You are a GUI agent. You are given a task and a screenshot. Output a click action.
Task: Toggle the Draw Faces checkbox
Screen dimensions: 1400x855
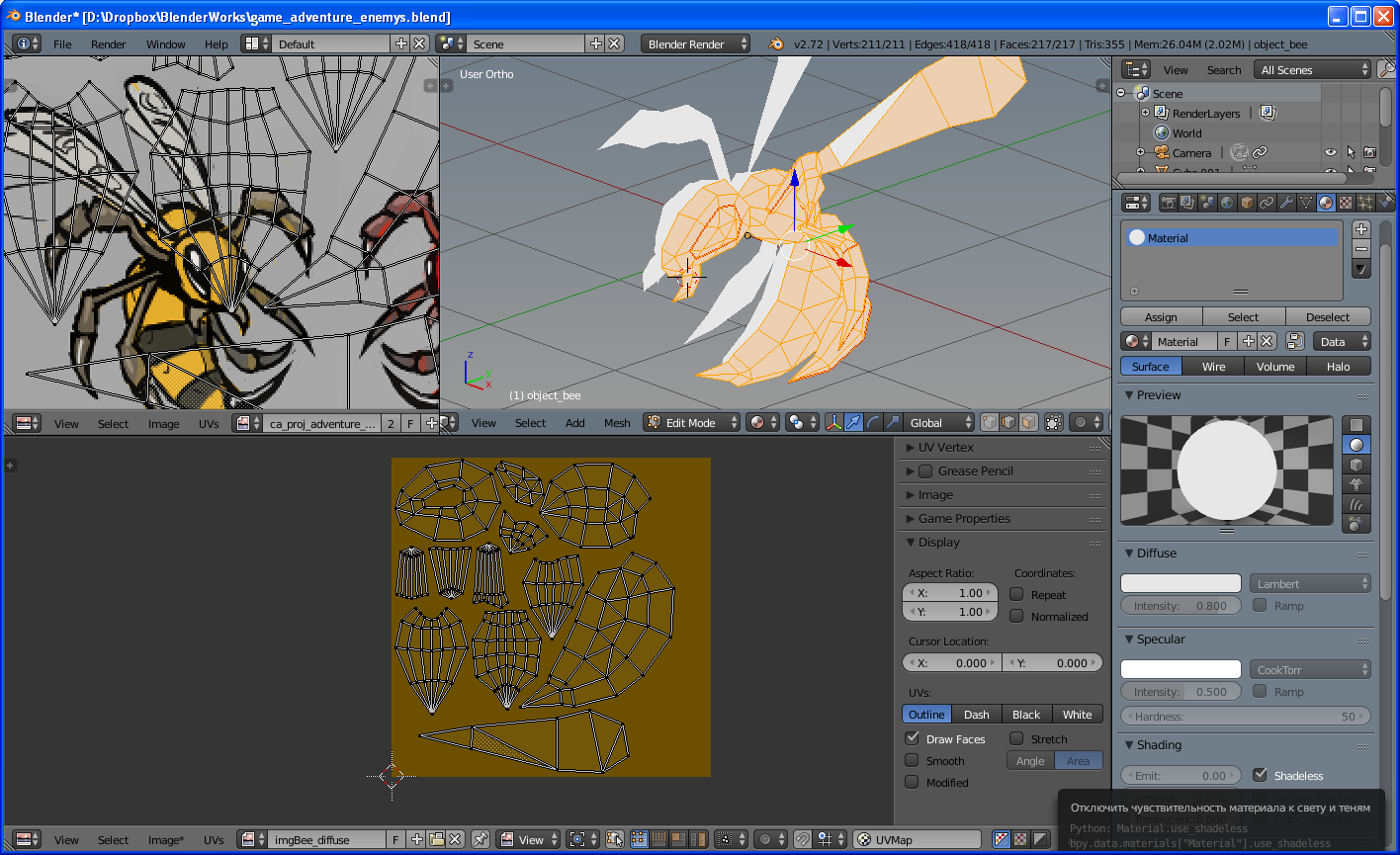pyautogui.click(x=912, y=738)
